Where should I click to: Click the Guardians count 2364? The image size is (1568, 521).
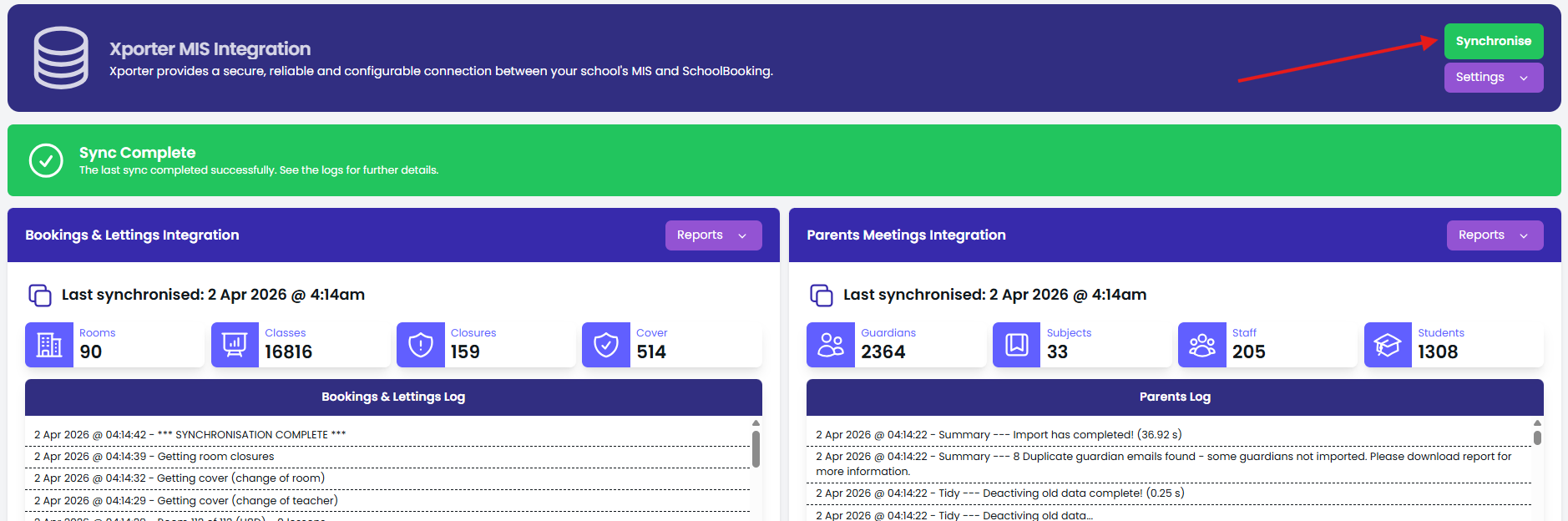pos(883,352)
